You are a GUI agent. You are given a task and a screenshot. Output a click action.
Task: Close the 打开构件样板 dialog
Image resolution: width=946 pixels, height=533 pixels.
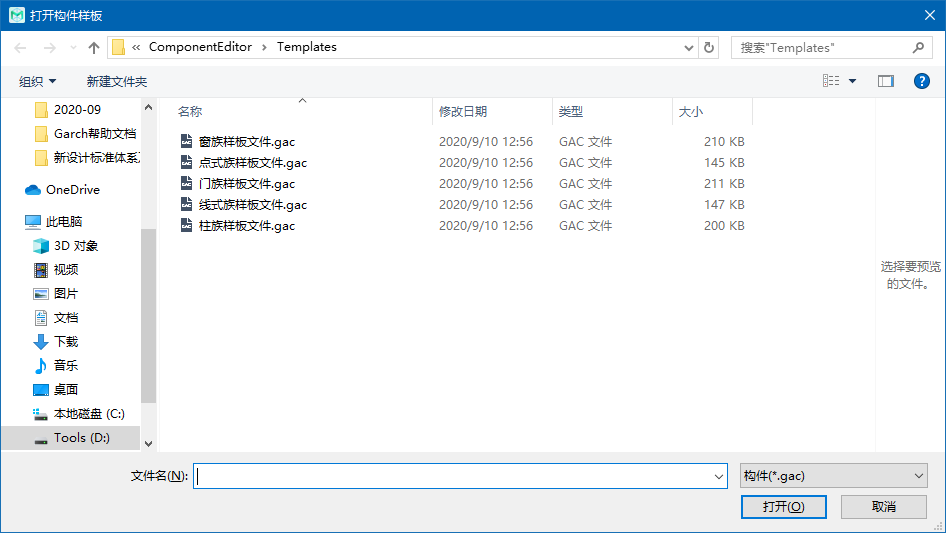pyautogui.click(x=930, y=15)
